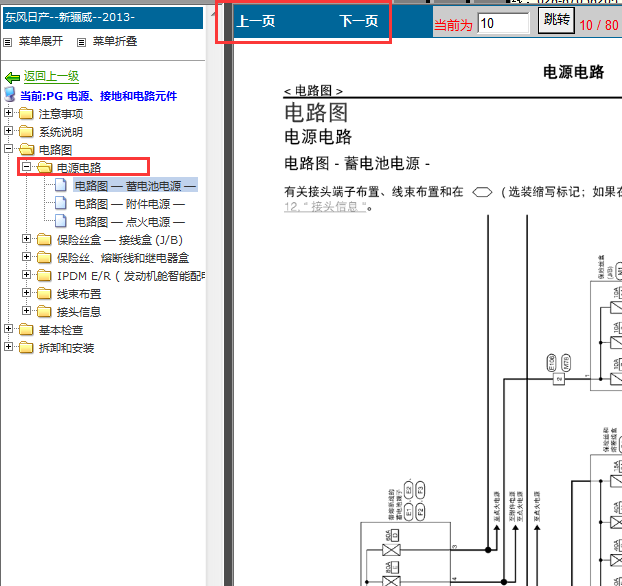Click the 当前:PG 电源、接地和电路元件 text
This screenshot has width=622, height=586.
98,96
